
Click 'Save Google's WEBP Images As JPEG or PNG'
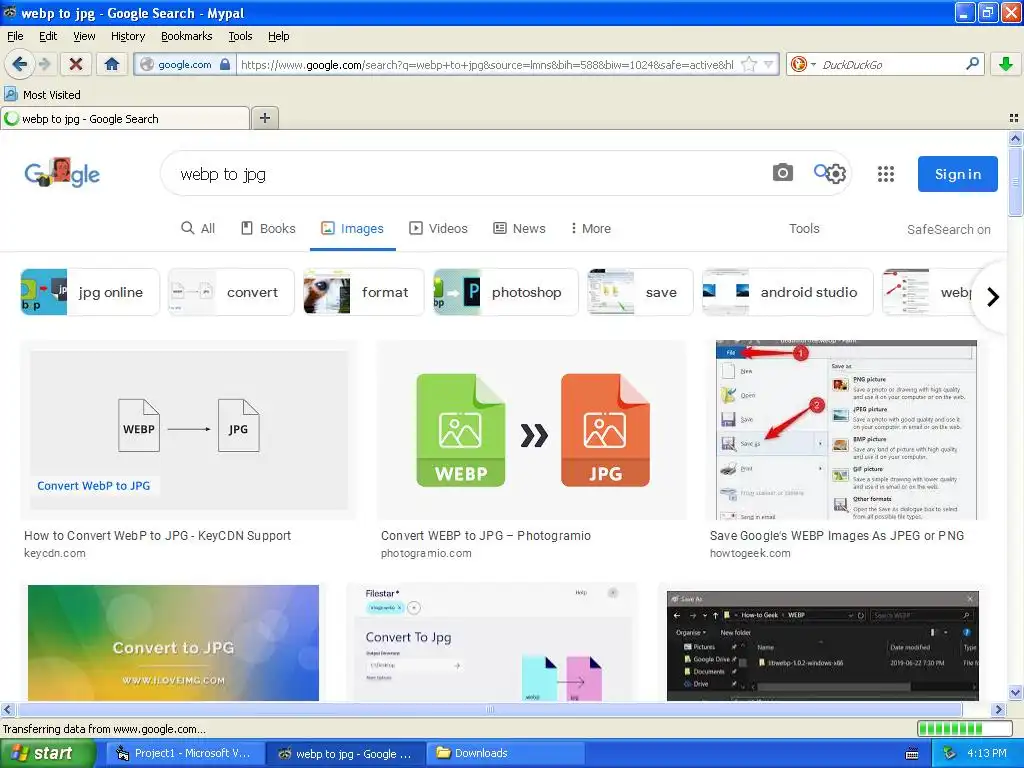(x=837, y=536)
